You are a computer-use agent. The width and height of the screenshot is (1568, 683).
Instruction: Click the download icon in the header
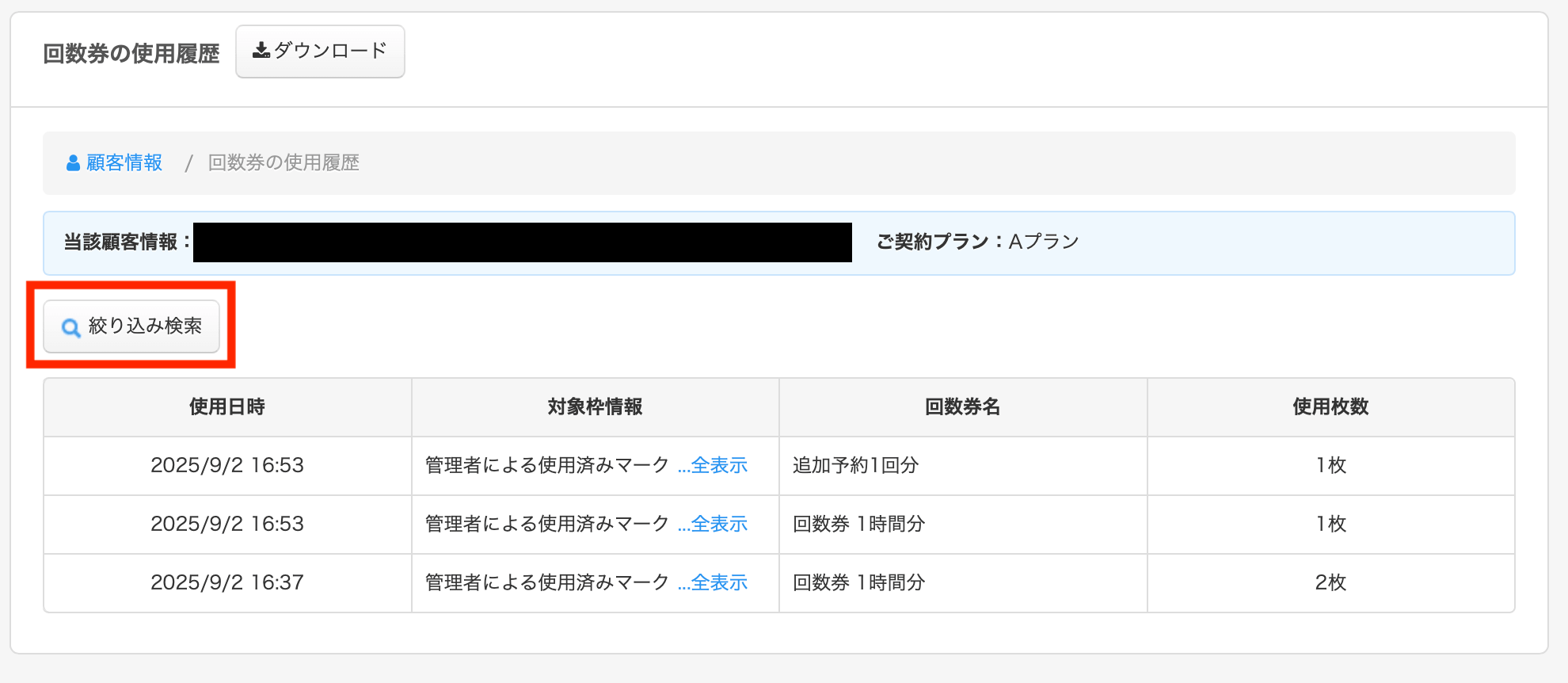tap(261, 51)
